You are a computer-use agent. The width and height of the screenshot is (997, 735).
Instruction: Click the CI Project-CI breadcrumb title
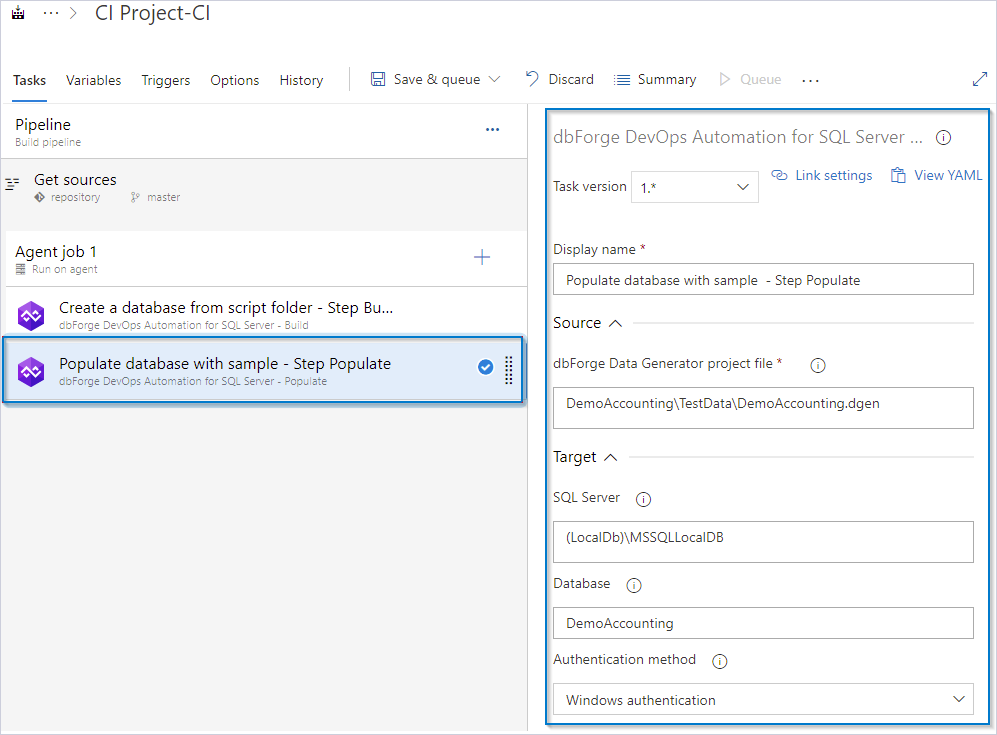point(153,13)
